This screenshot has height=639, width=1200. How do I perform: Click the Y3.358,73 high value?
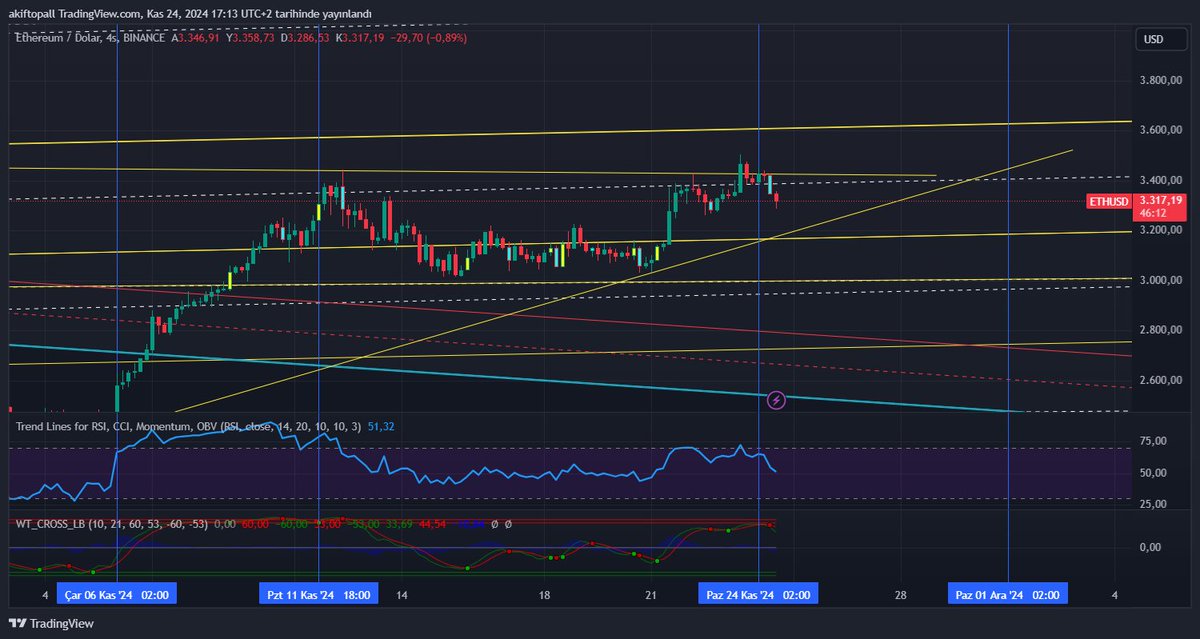coord(250,38)
